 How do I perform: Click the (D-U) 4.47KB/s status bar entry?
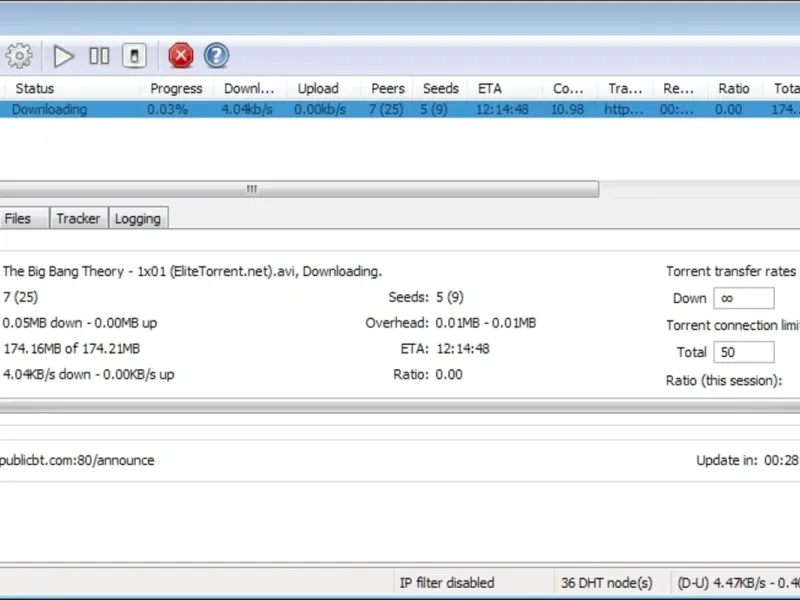(738, 583)
